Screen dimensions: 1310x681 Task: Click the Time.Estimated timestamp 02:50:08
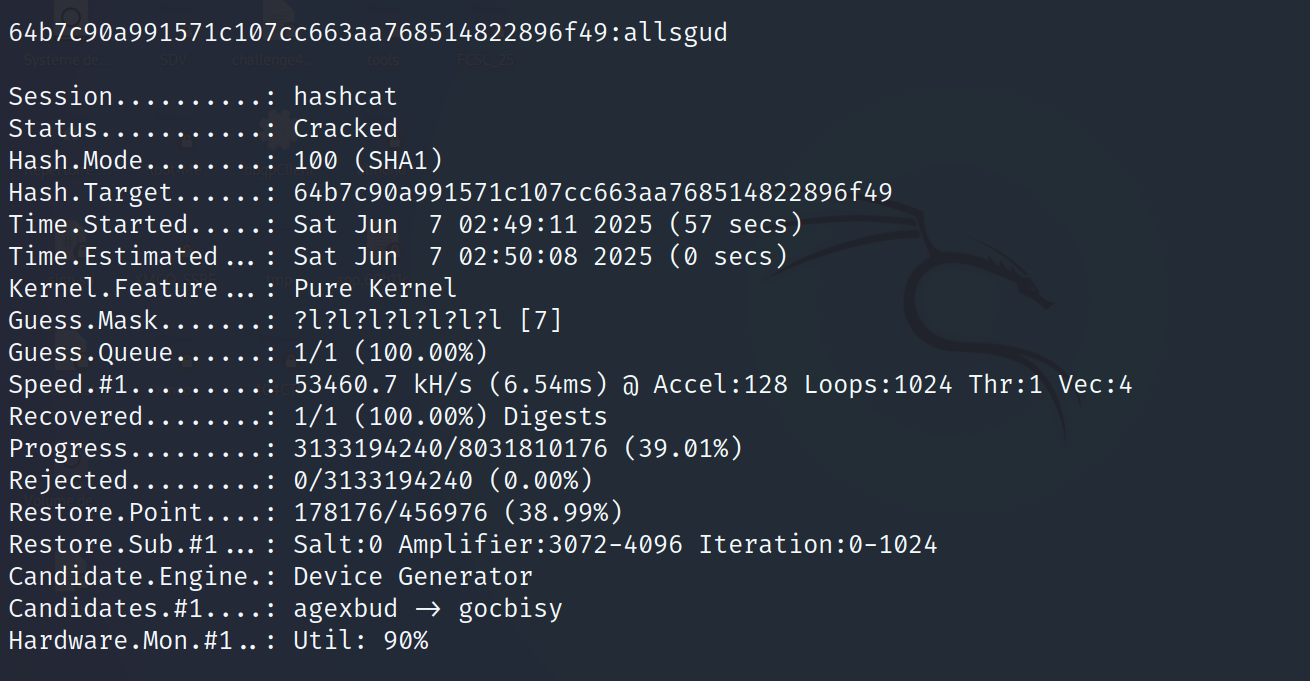click(x=518, y=257)
